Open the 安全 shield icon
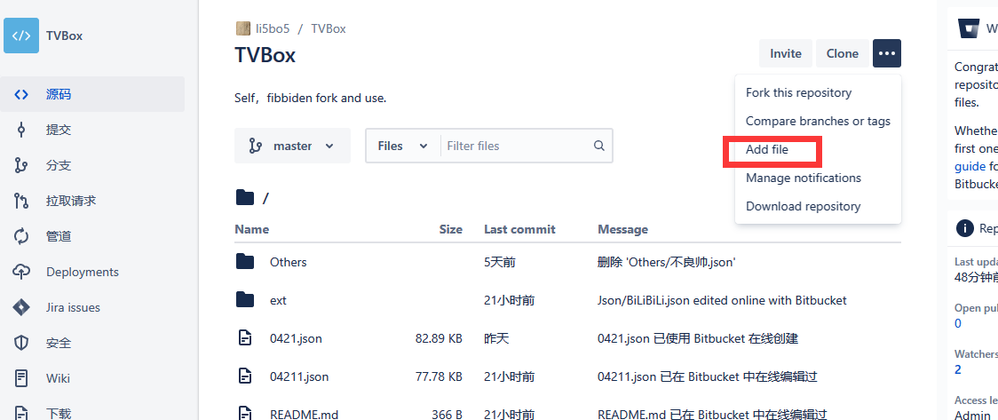998x420 pixels. [21, 344]
